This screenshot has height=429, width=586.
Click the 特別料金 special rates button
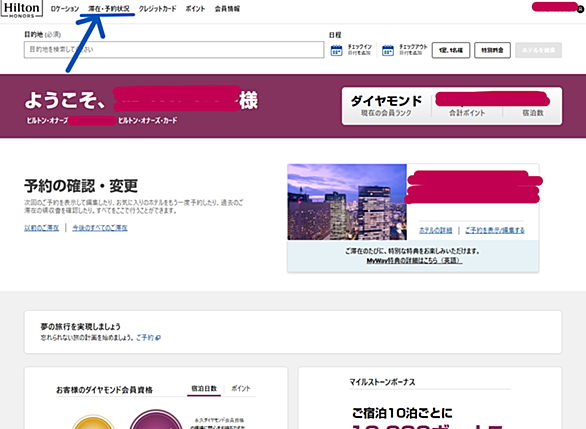[x=492, y=50]
